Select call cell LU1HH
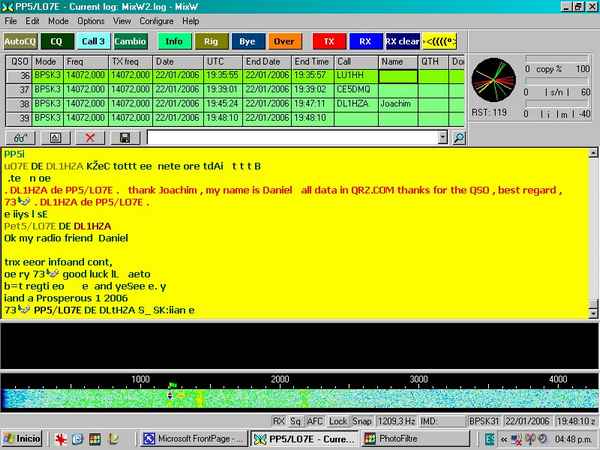The width and height of the screenshot is (600, 450). [x=356, y=75]
